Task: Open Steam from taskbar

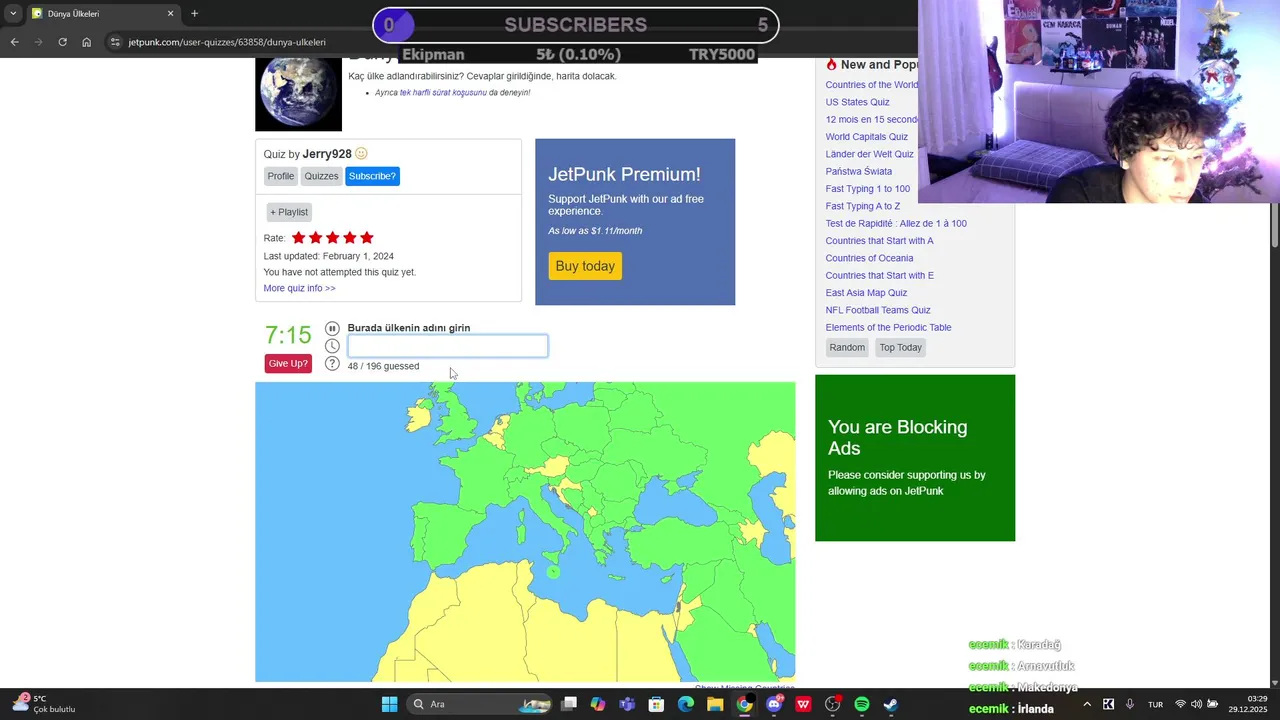Action: click(891, 704)
